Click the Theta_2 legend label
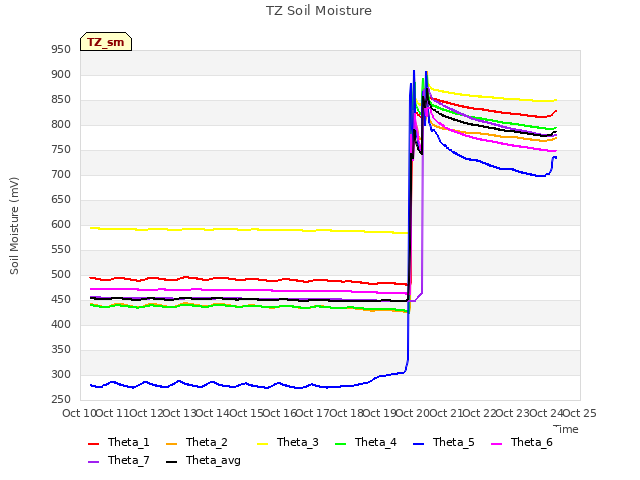640x480 pixels. (x=207, y=442)
